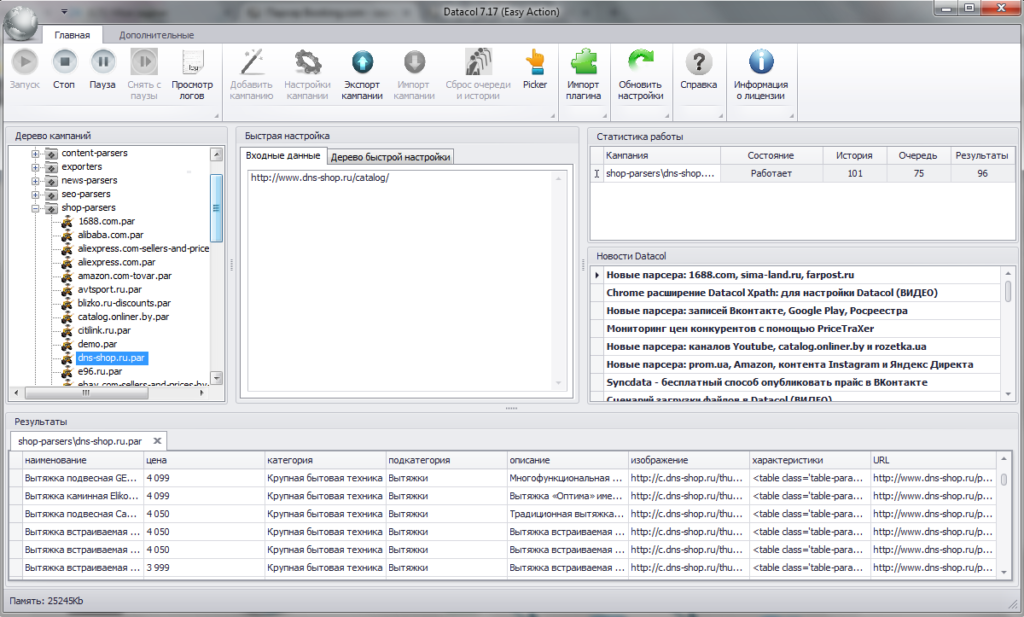Viewport: 1024px width, 617px height.
Task: Select 1688.com.par campaign
Action: point(106,221)
